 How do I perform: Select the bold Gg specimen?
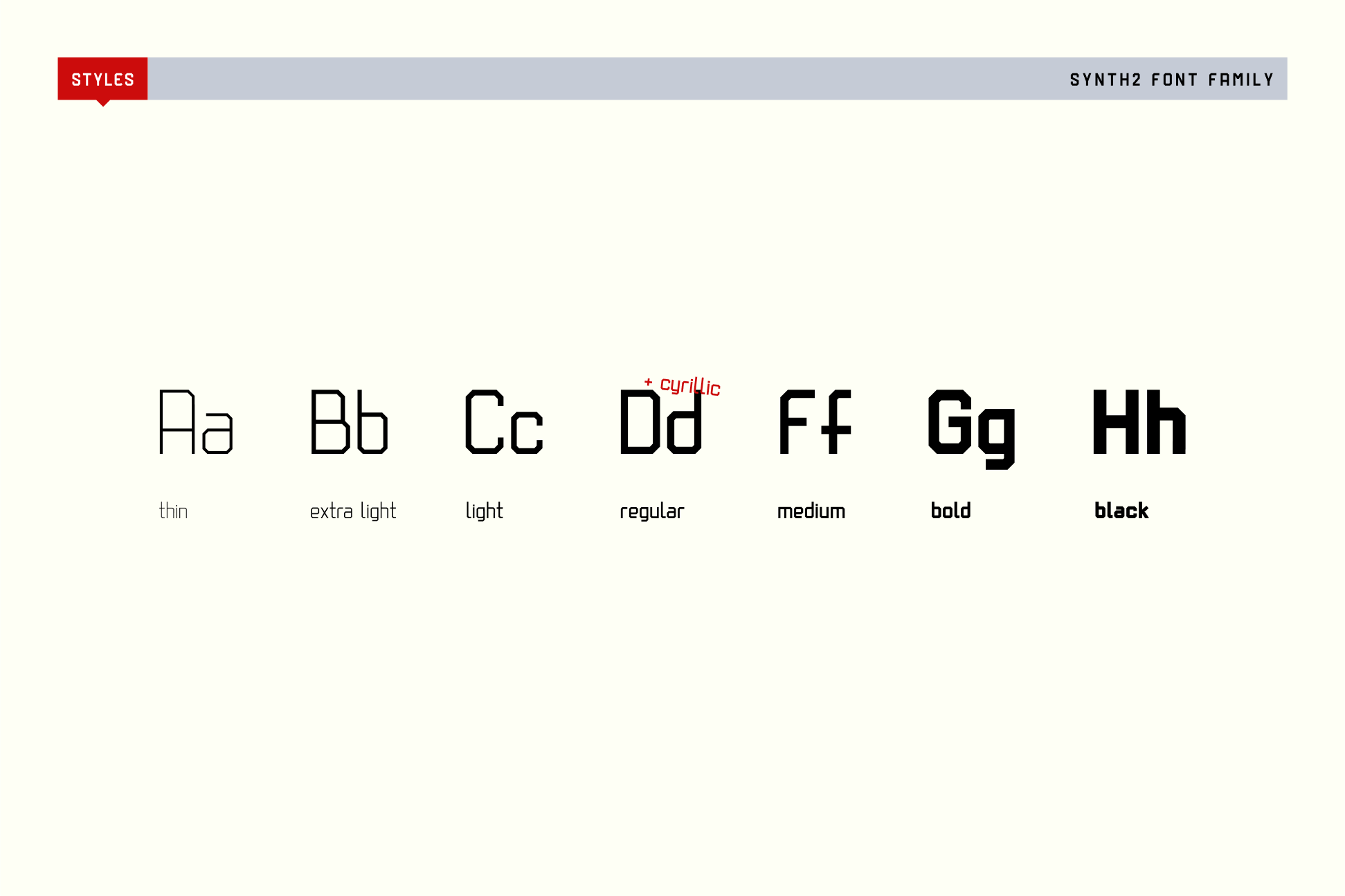pos(972,428)
